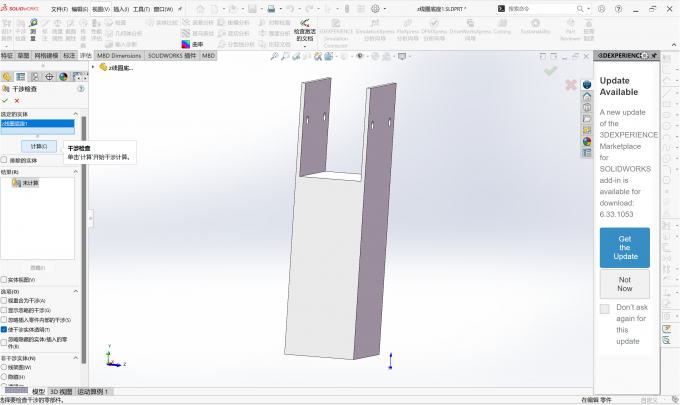Open the search command dropdown arrow
The image size is (680, 405).
(x=588, y=9)
